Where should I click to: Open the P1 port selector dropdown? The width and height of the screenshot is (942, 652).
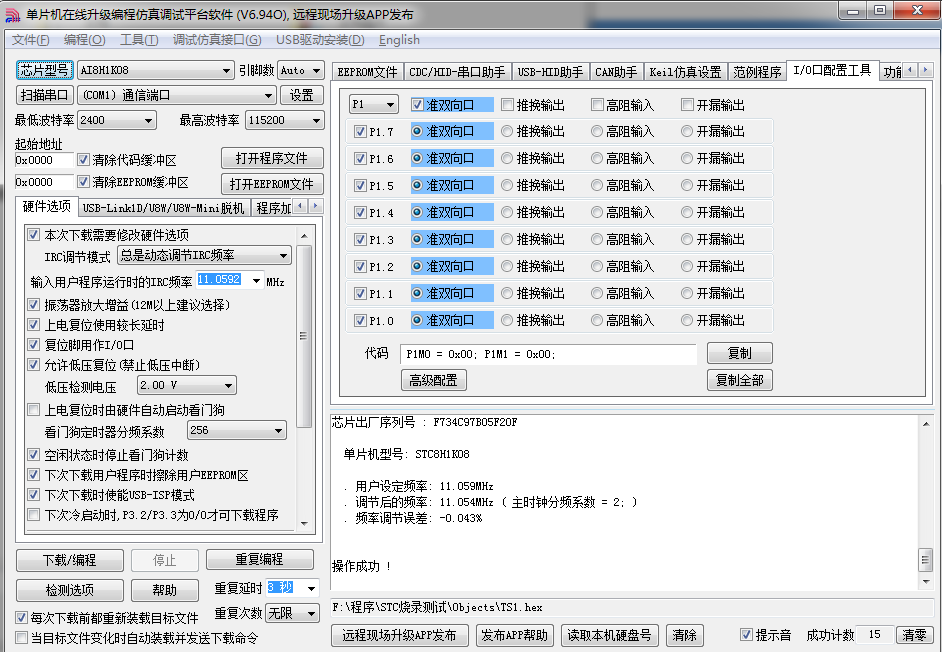[374, 105]
